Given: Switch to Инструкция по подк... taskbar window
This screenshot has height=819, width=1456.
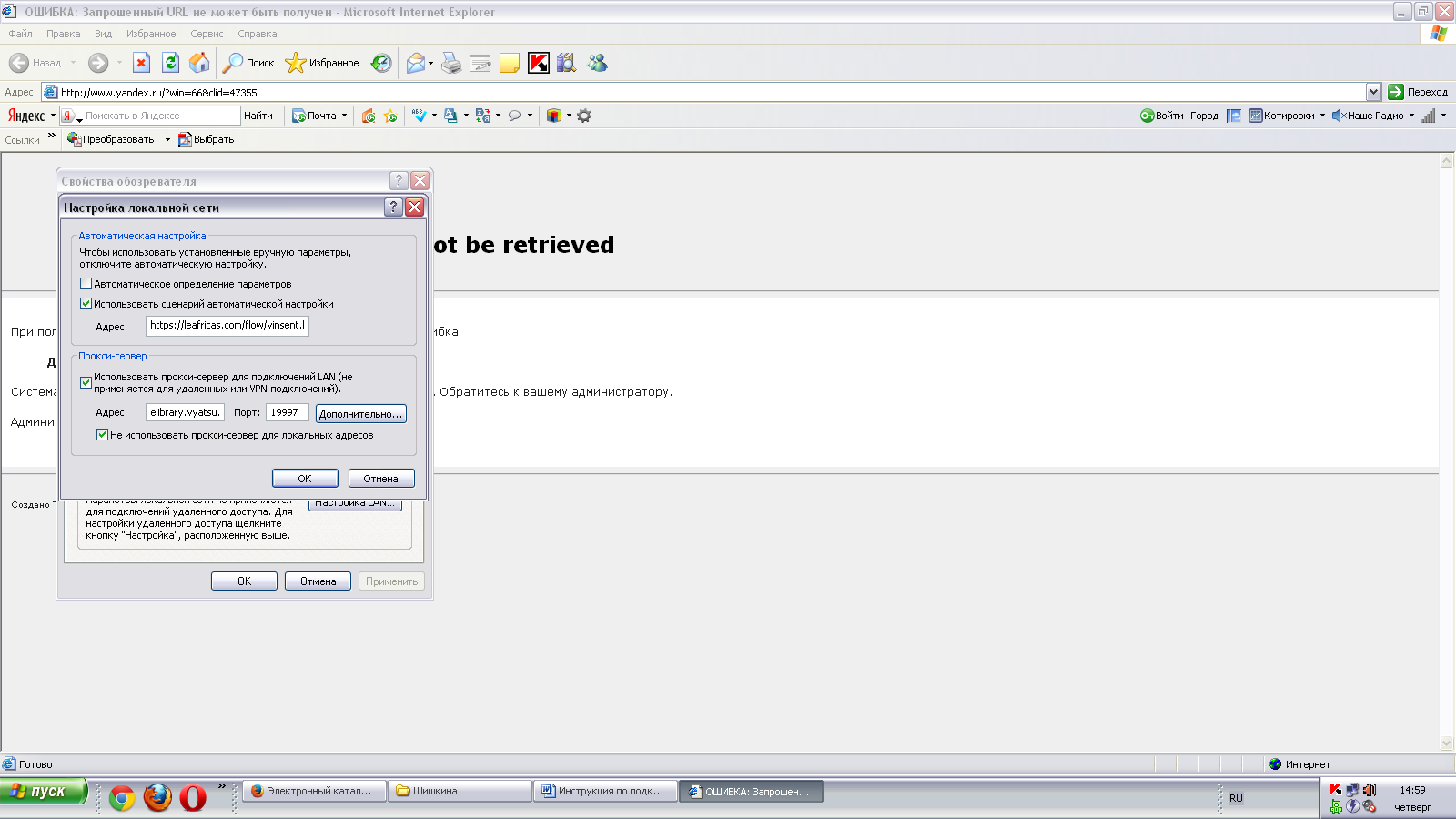Looking at the screenshot, I should 605,792.
